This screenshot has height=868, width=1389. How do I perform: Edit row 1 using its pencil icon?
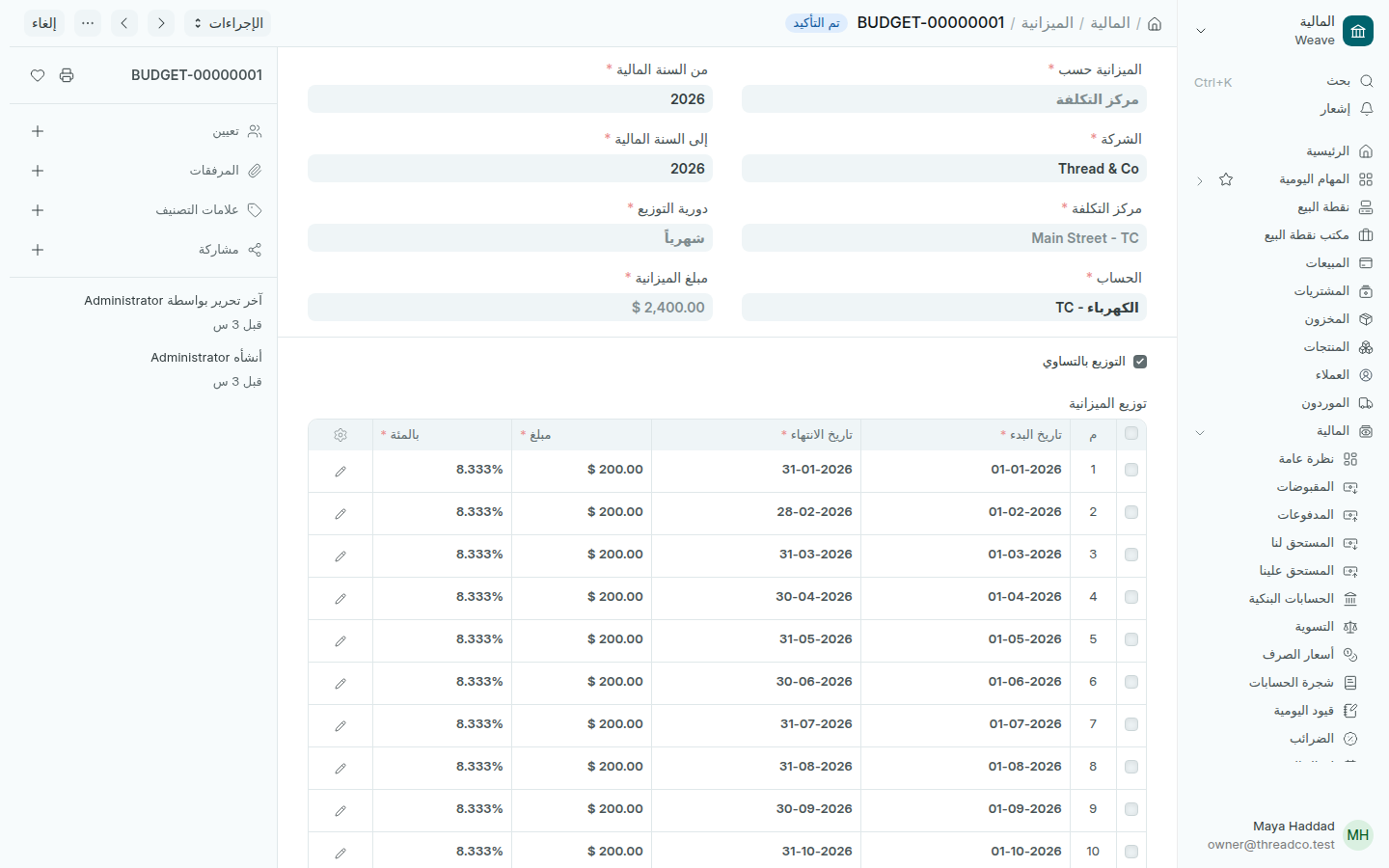[340, 472]
